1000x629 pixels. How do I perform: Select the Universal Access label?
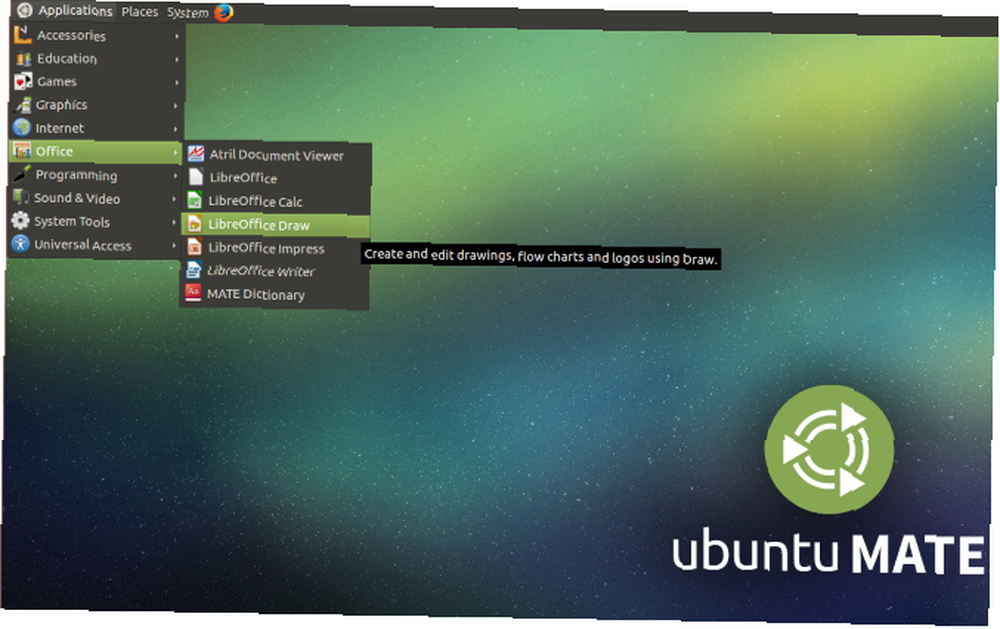pos(83,245)
